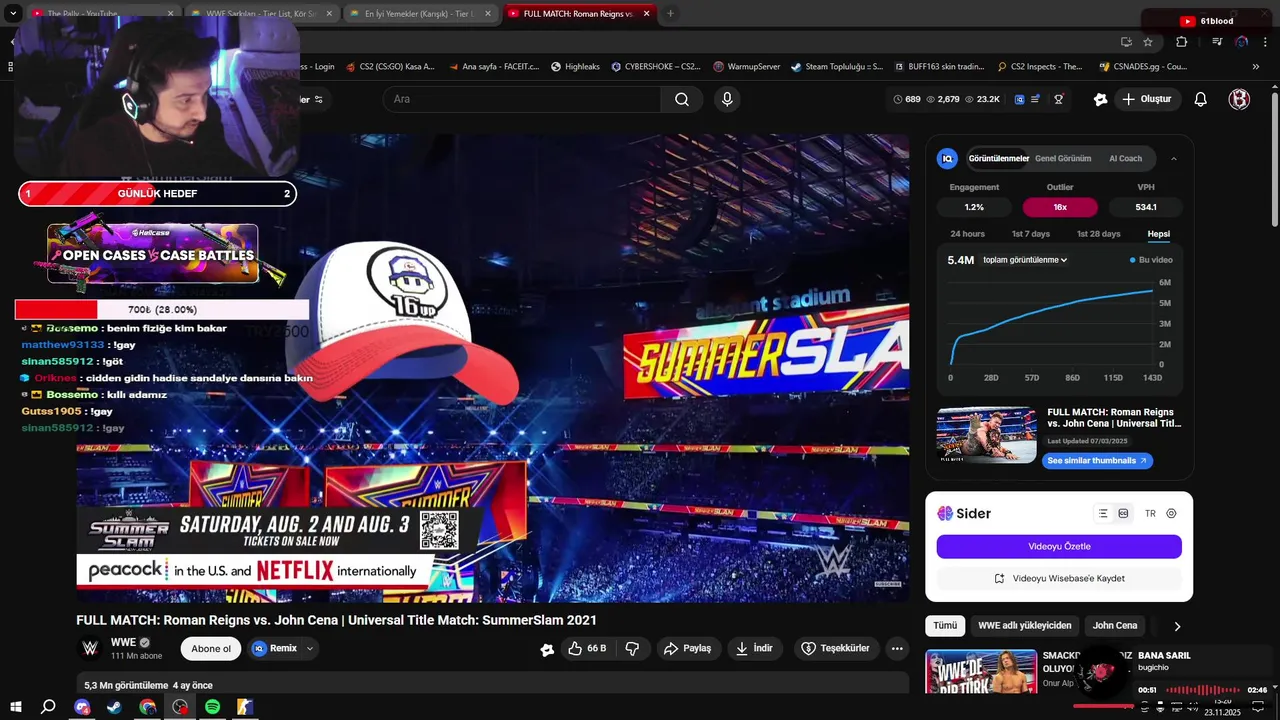Select the Hepsi range

pos(1158,234)
